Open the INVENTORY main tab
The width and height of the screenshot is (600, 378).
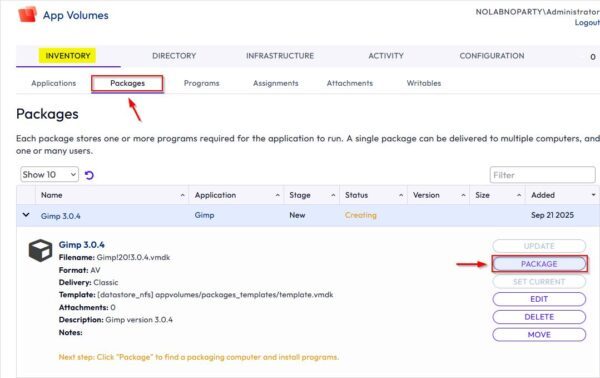click(68, 56)
